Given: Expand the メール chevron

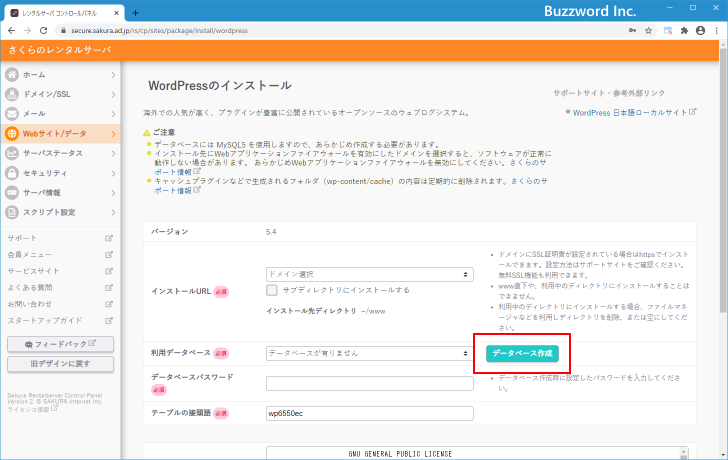Looking at the screenshot, I should coord(113,114).
